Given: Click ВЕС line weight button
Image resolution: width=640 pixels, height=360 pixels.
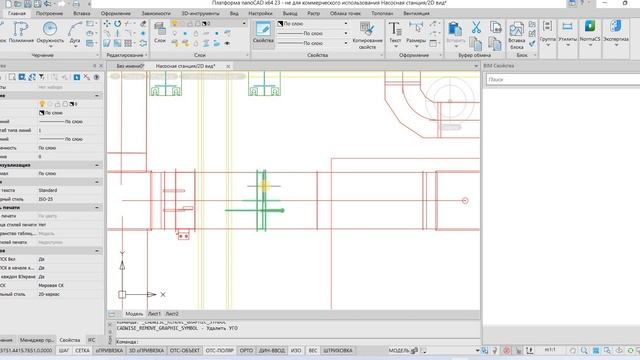Looking at the screenshot, I should pos(313,351).
